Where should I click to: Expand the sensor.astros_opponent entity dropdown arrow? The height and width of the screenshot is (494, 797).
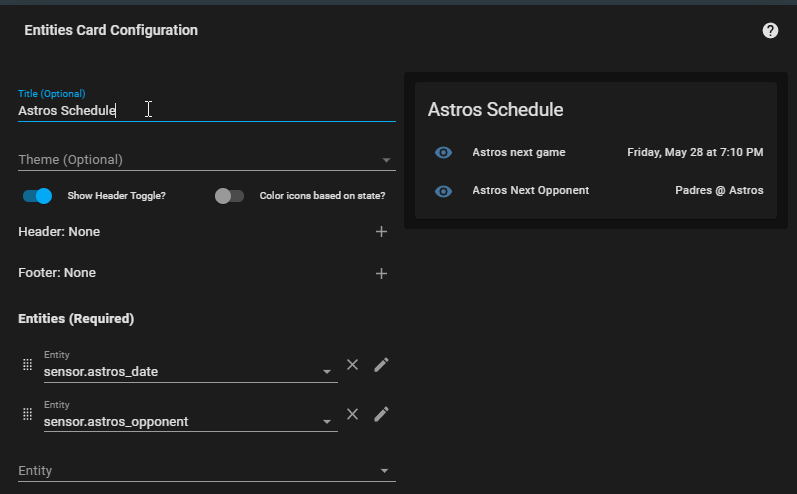(x=327, y=422)
